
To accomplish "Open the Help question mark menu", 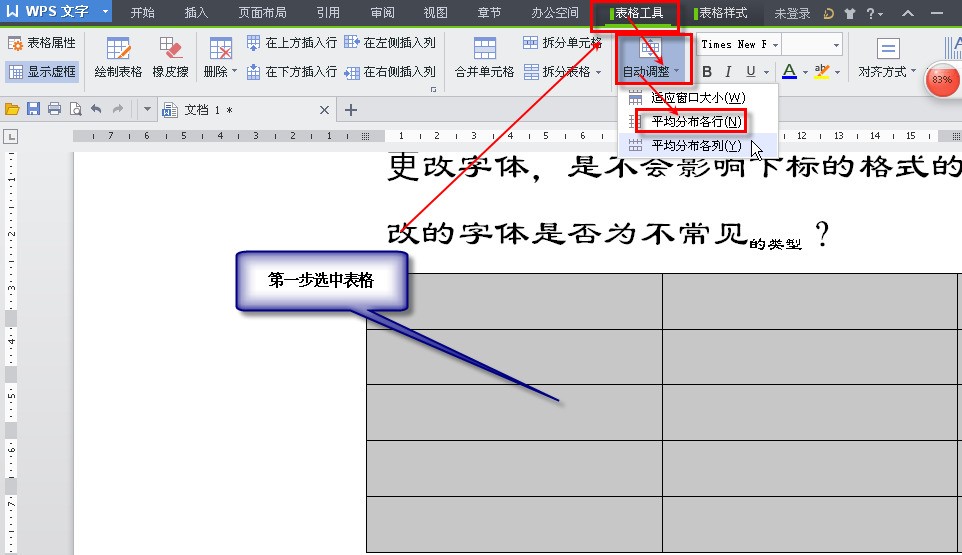I will [x=874, y=13].
